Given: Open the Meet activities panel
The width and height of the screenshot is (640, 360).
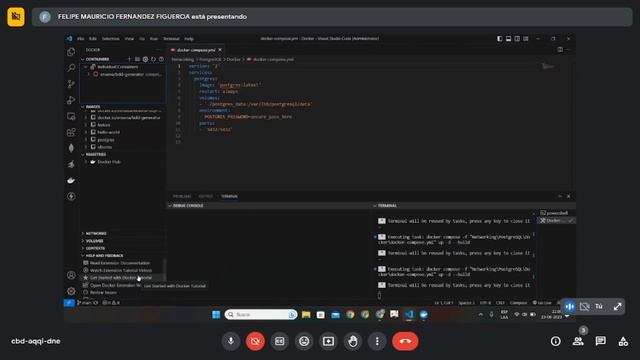Looking at the screenshot, I should 623,341.
